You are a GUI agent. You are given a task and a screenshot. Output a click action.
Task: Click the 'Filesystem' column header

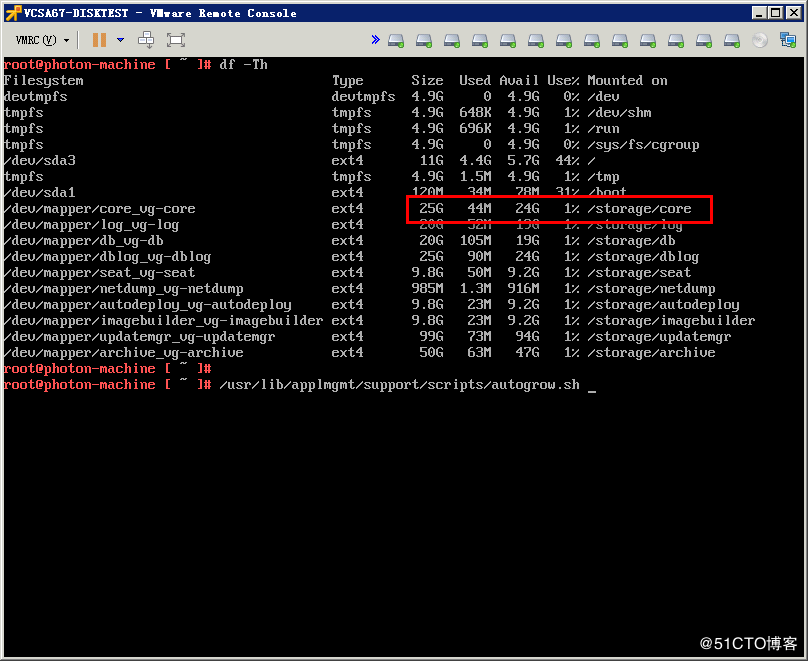(x=43, y=81)
